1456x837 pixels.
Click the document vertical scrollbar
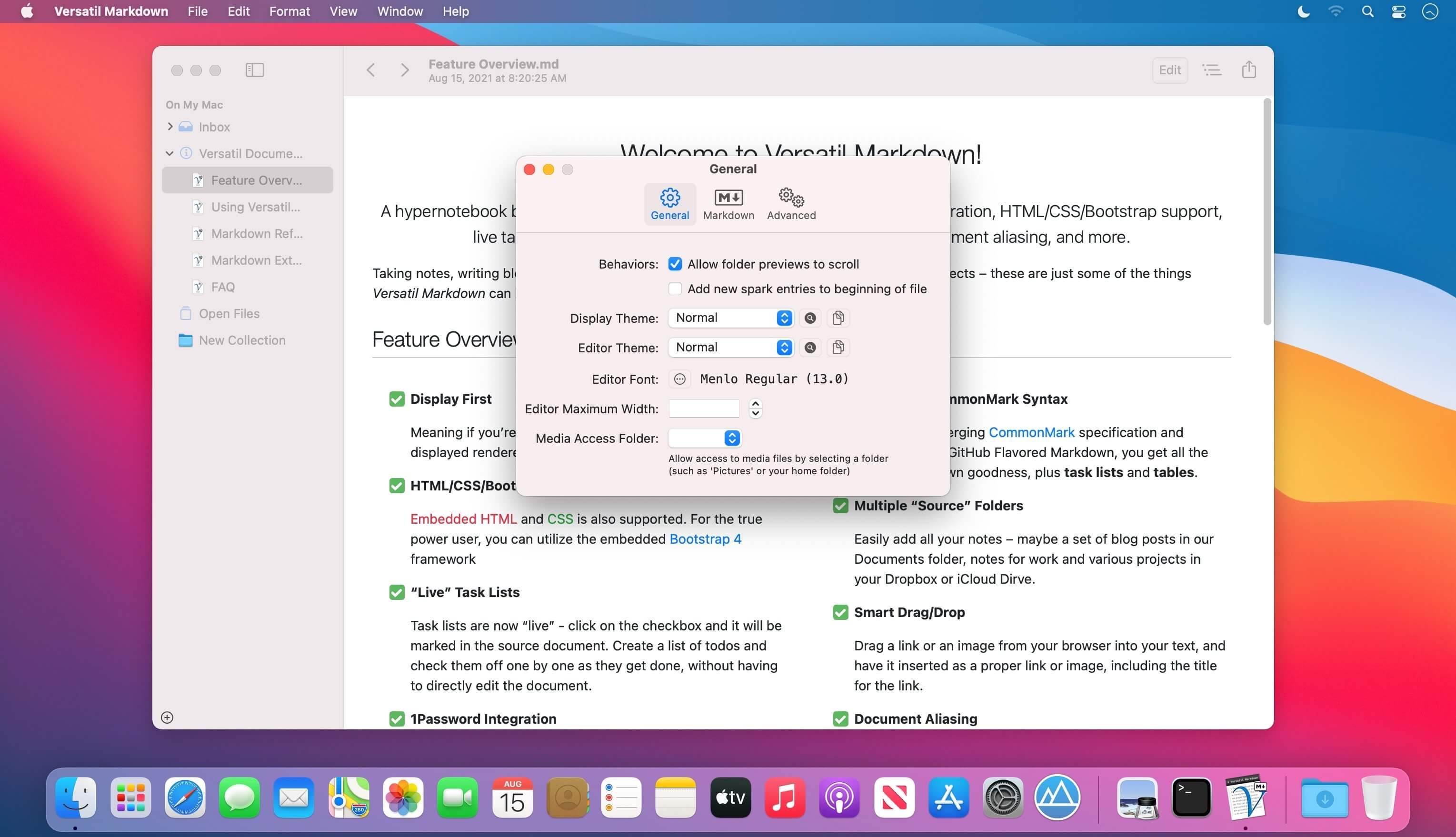[1267, 211]
